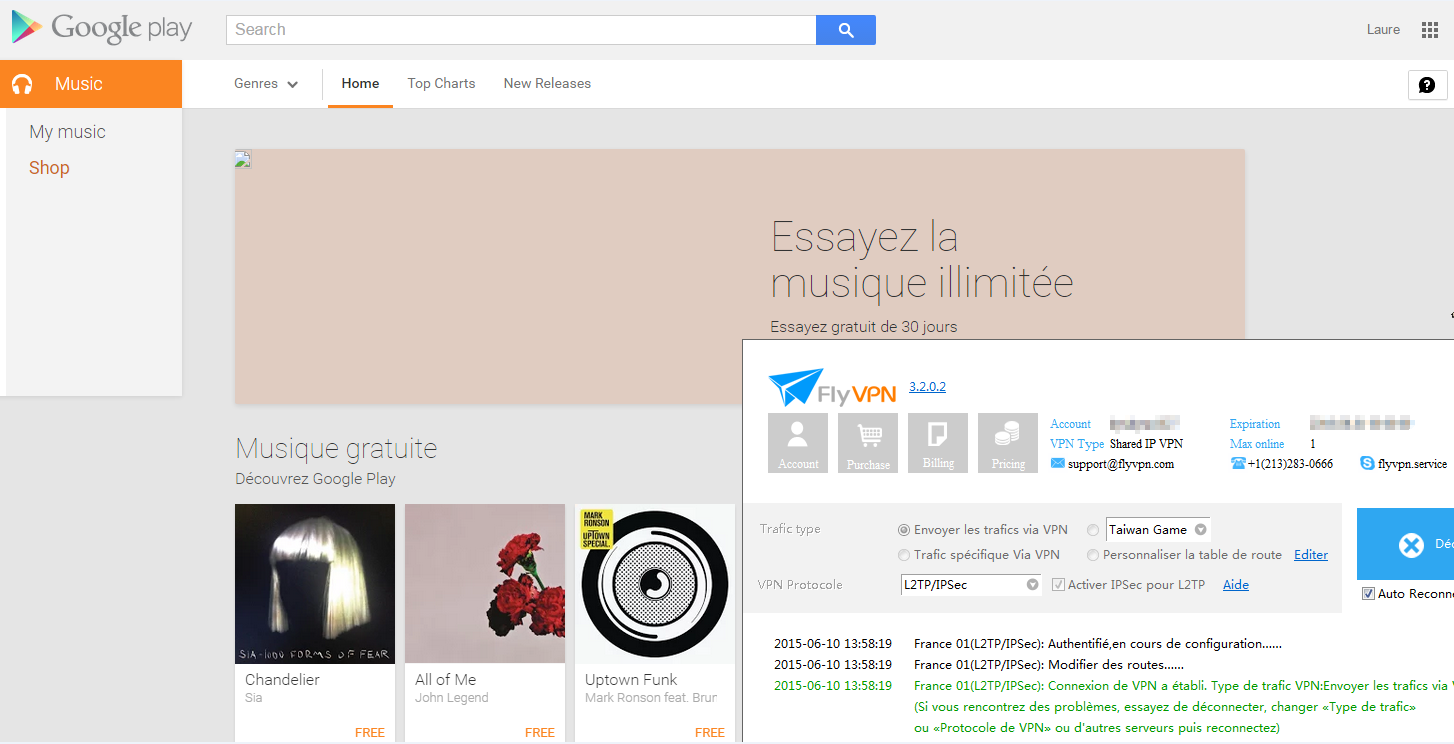The height and width of the screenshot is (744, 1454).
Task: Click the Aide link
Action: 1236,585
